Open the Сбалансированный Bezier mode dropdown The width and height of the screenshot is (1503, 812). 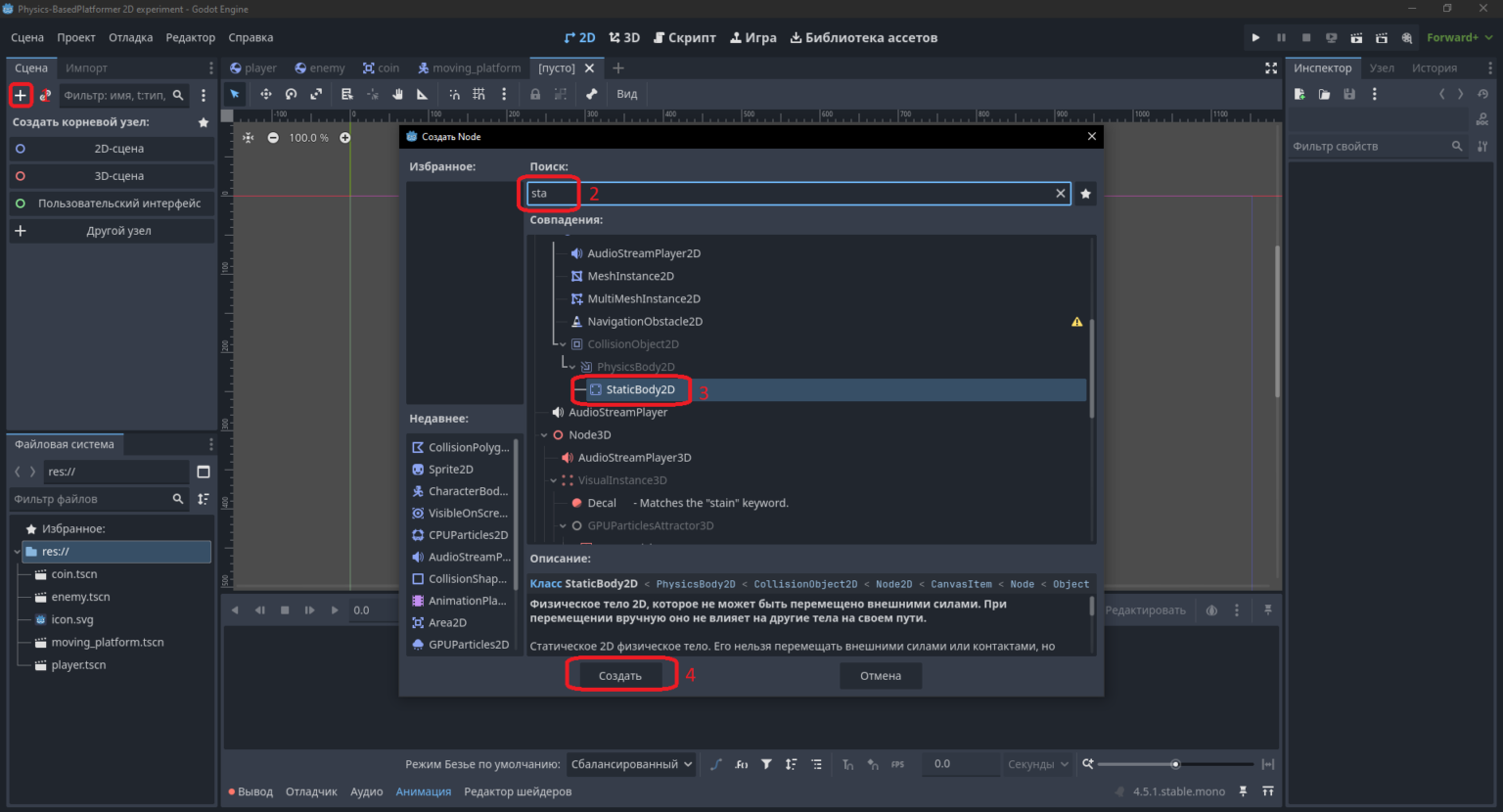[x=631, y=764]
